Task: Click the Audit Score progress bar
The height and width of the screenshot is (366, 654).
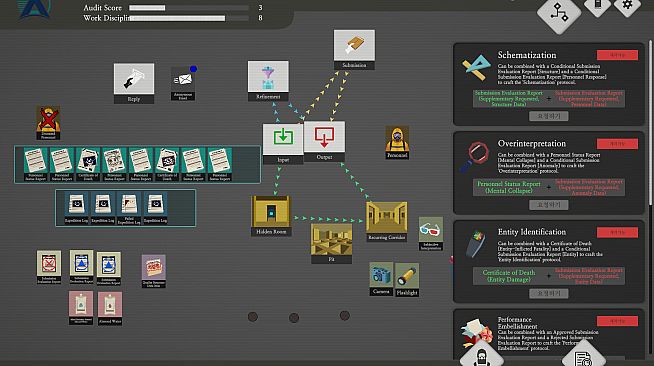Action: [189, 8]
